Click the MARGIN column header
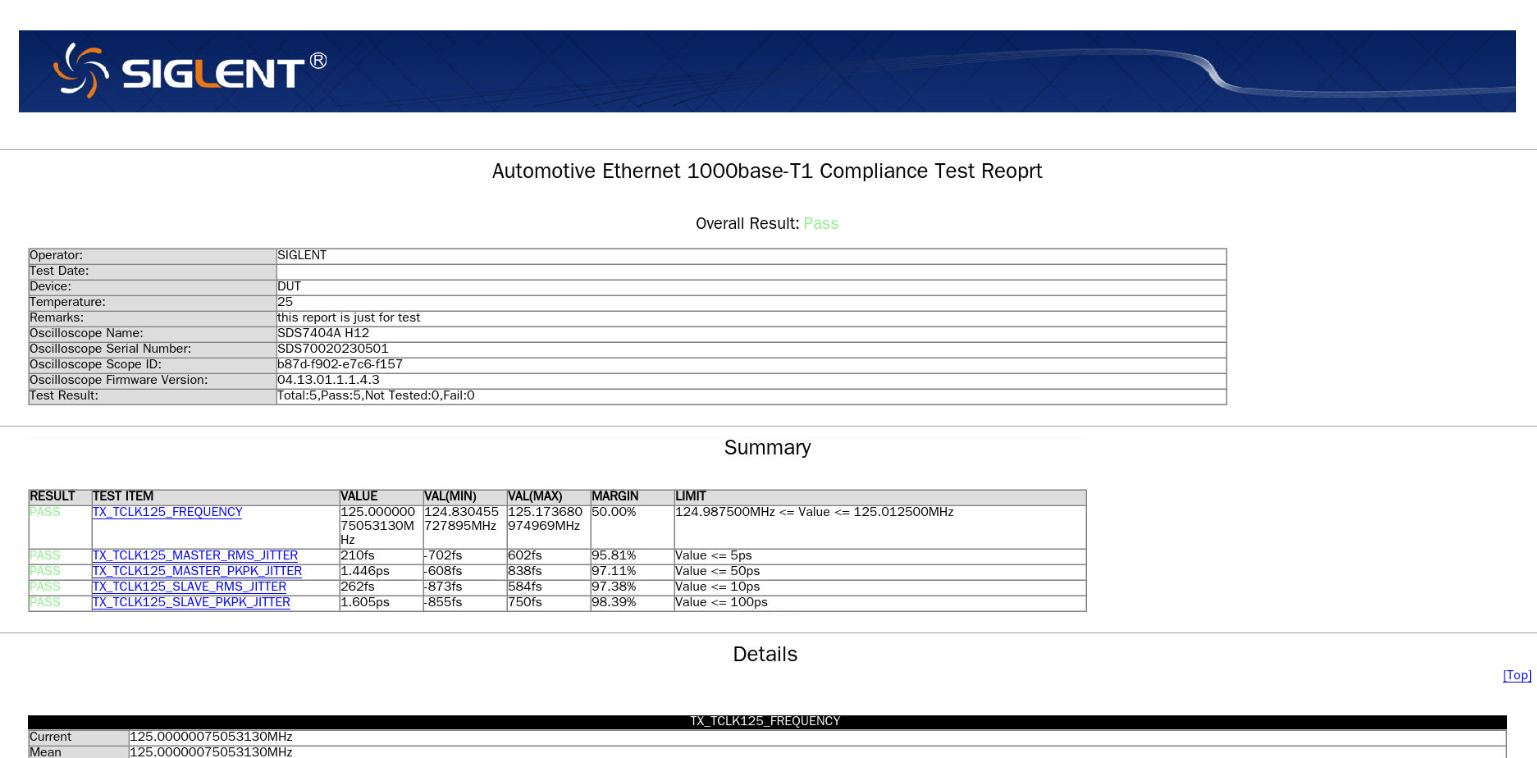1537x758 pixels. 614,497
